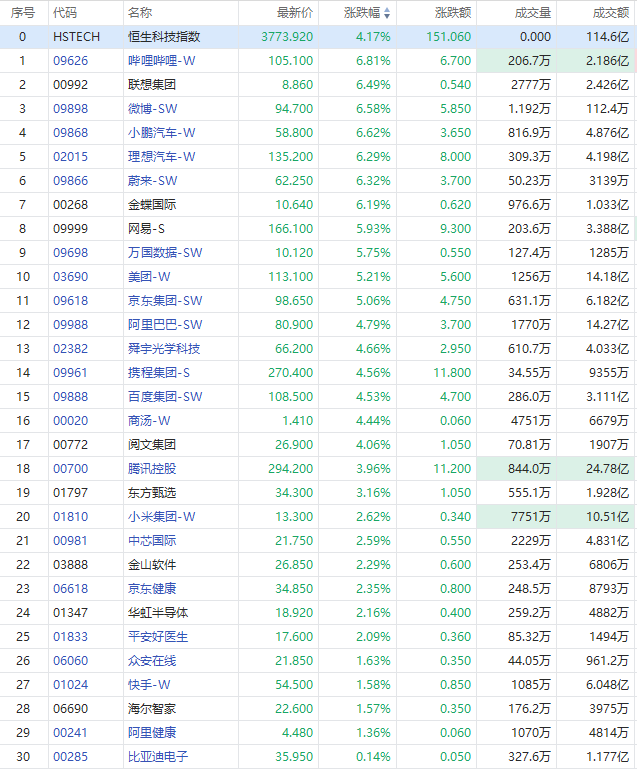637x773 pixels.
Task: Sort by 涨跌幅 using the sort arrow icon
Action: click(387, 13)
